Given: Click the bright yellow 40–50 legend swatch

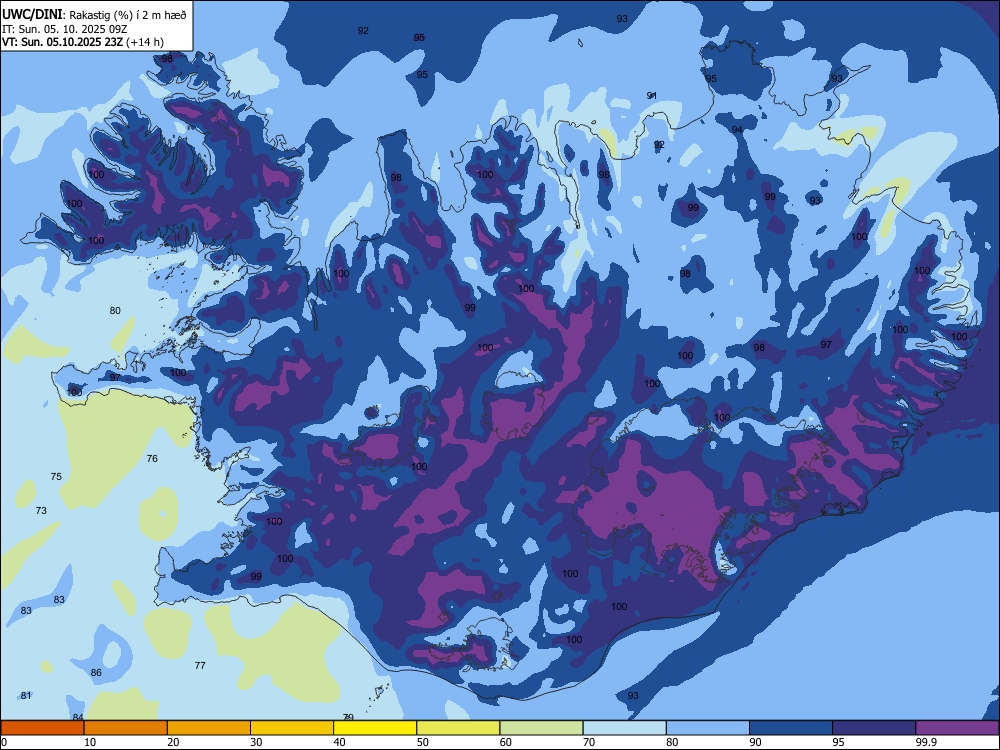Looking at the screenshot, I should [375, 728].
